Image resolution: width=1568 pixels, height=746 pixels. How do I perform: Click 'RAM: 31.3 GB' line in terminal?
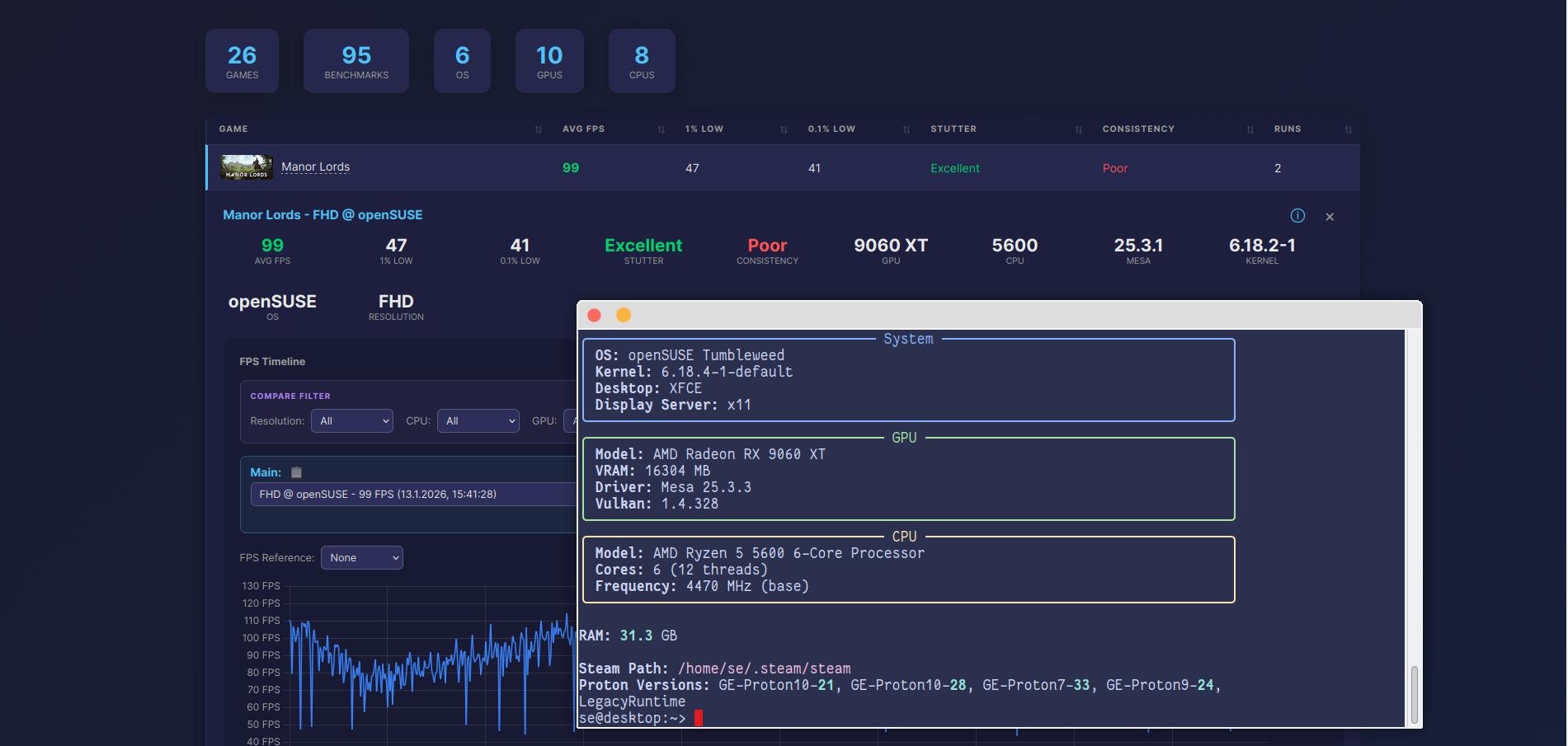coord(628,636)
